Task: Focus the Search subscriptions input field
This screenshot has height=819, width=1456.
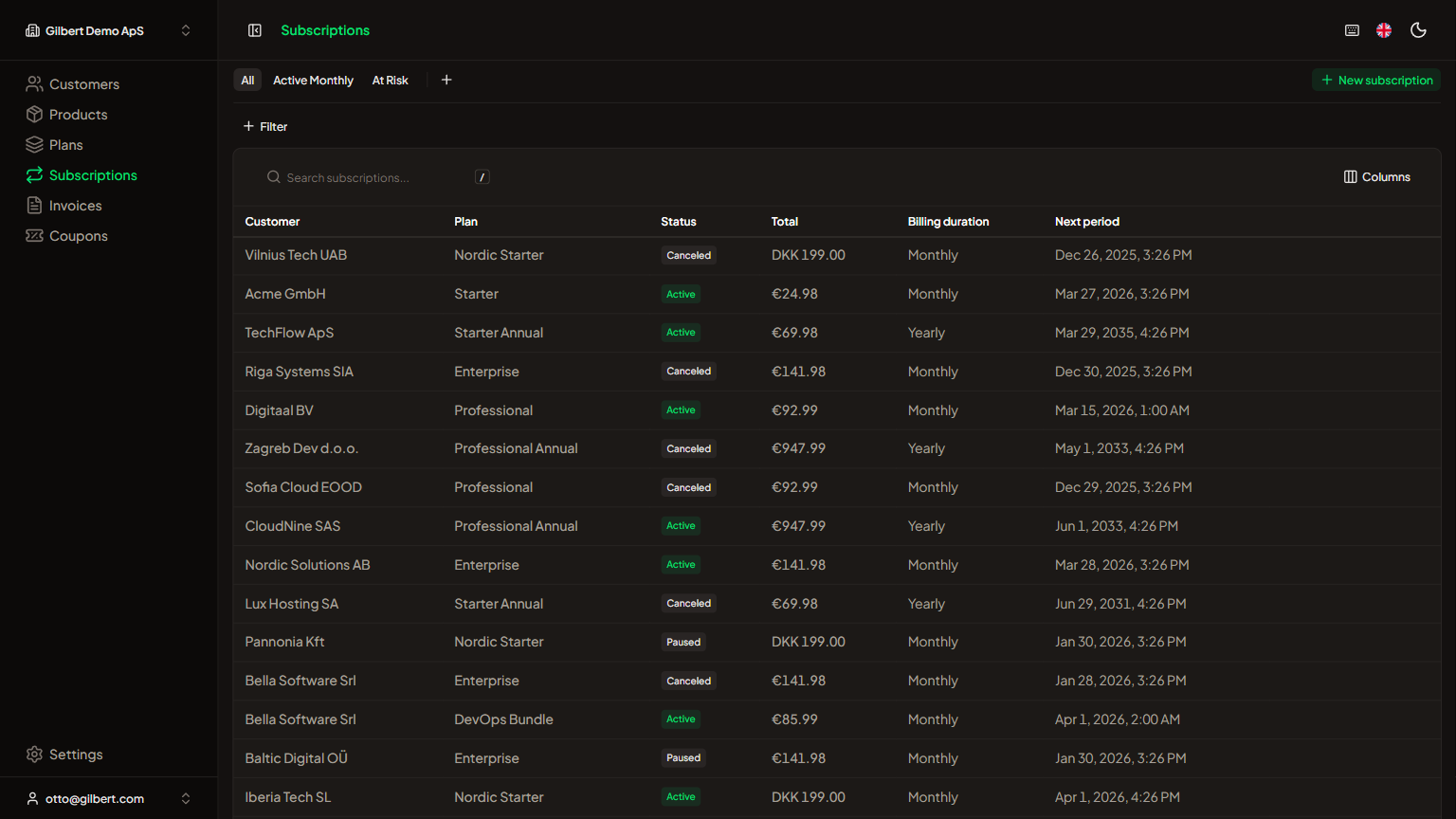Action: tap(360, 177)
